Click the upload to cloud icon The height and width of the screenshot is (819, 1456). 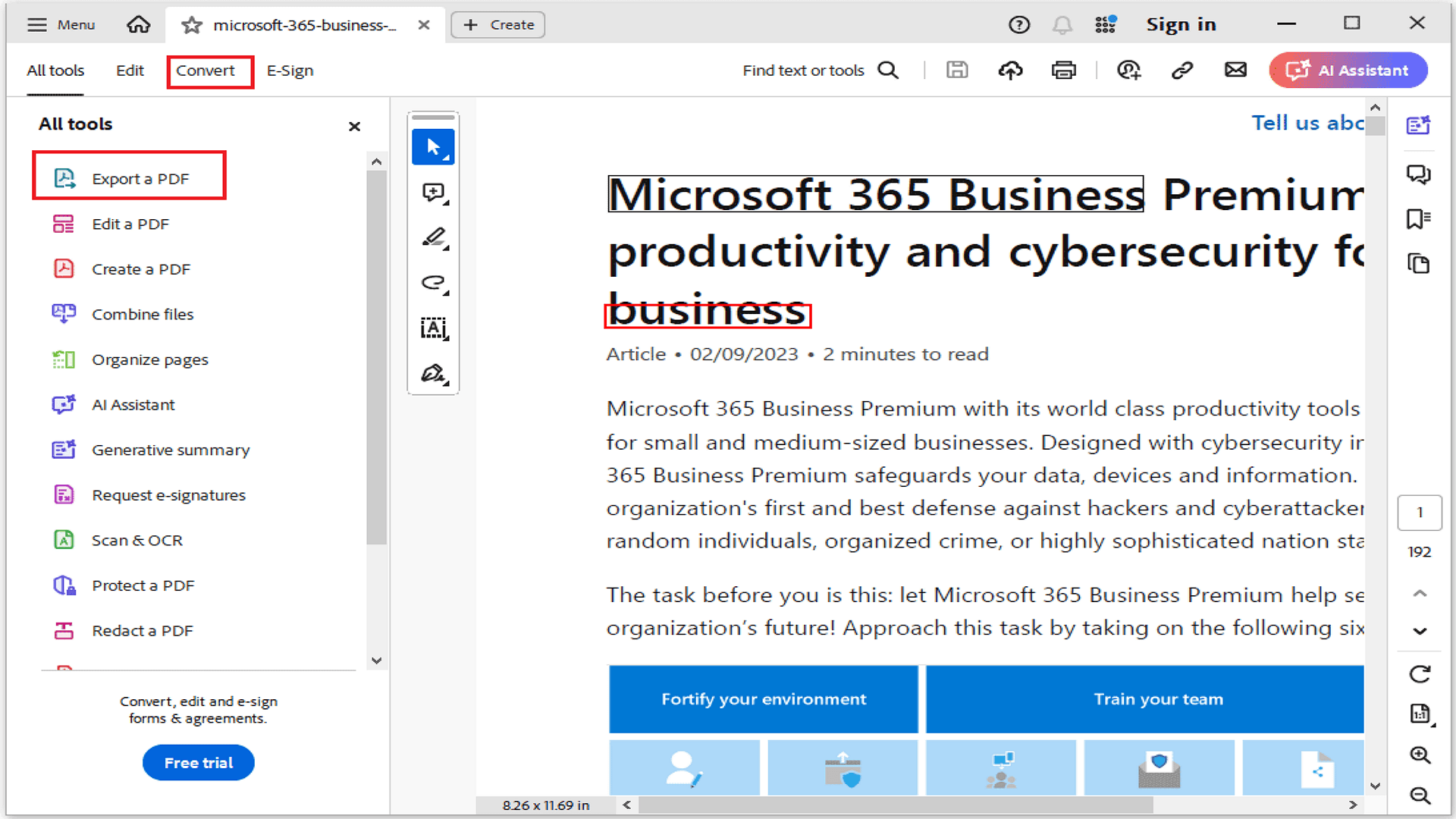pos(1010,71)
